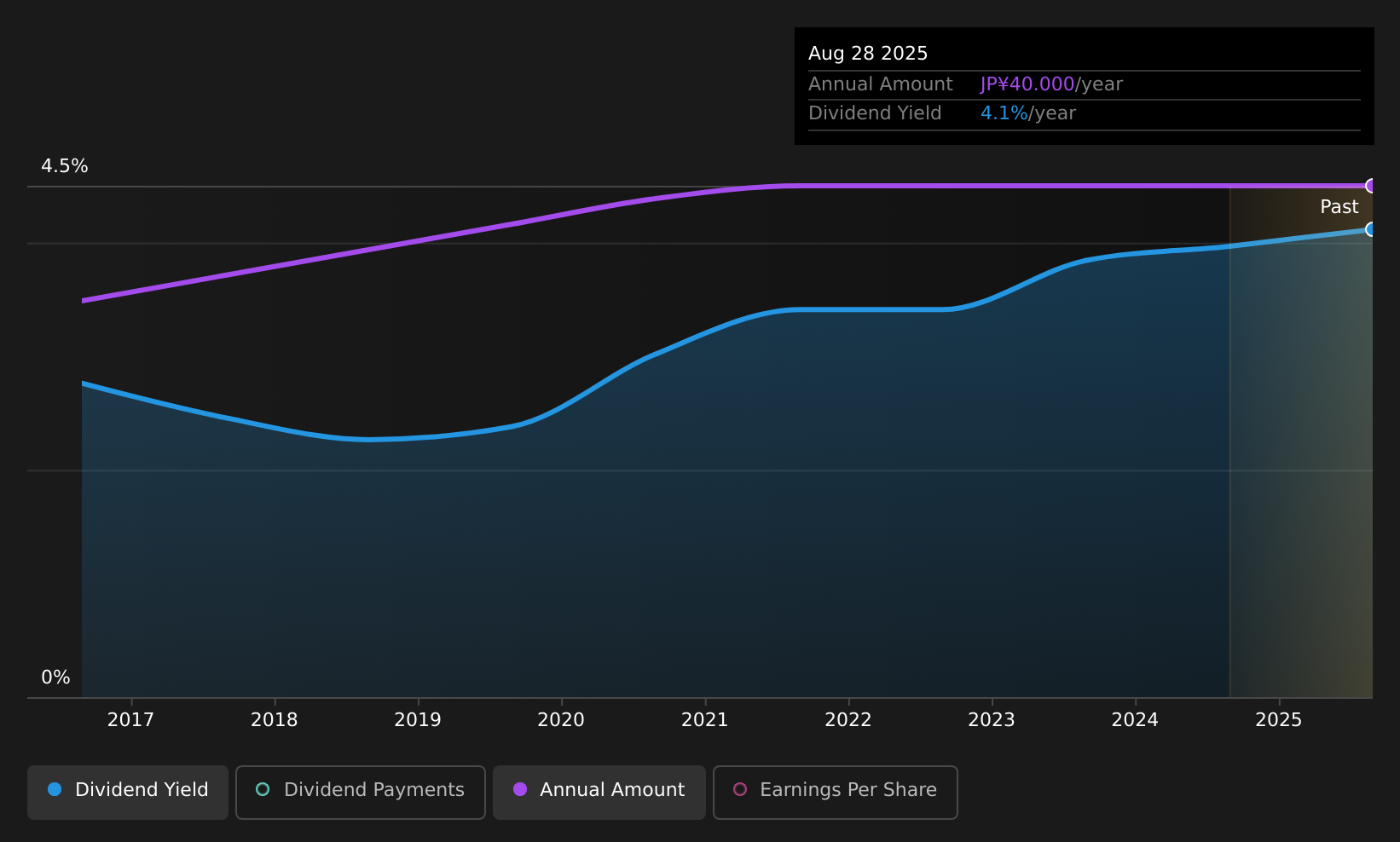Click the 2021 x-axis label
Viewport: 1400px width, 842px height.
click(x=705, y=720)
